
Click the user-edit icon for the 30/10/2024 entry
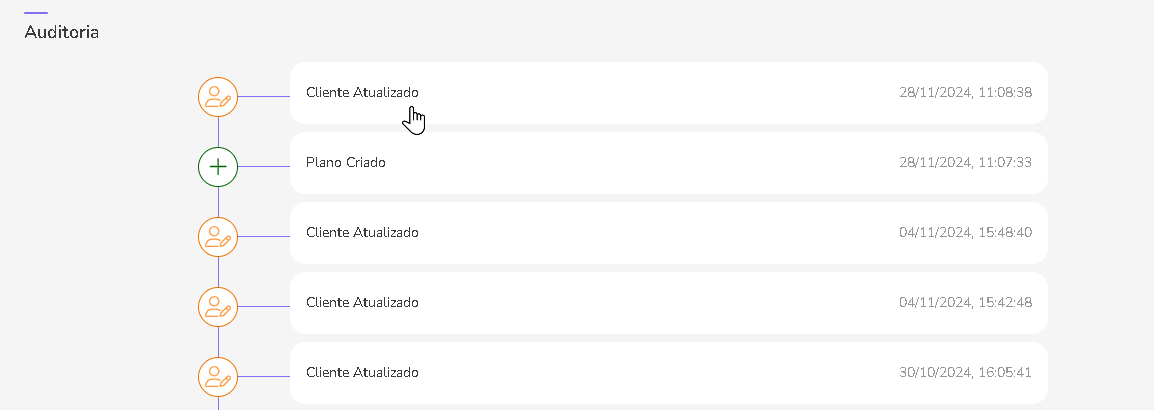coord(218,377)
